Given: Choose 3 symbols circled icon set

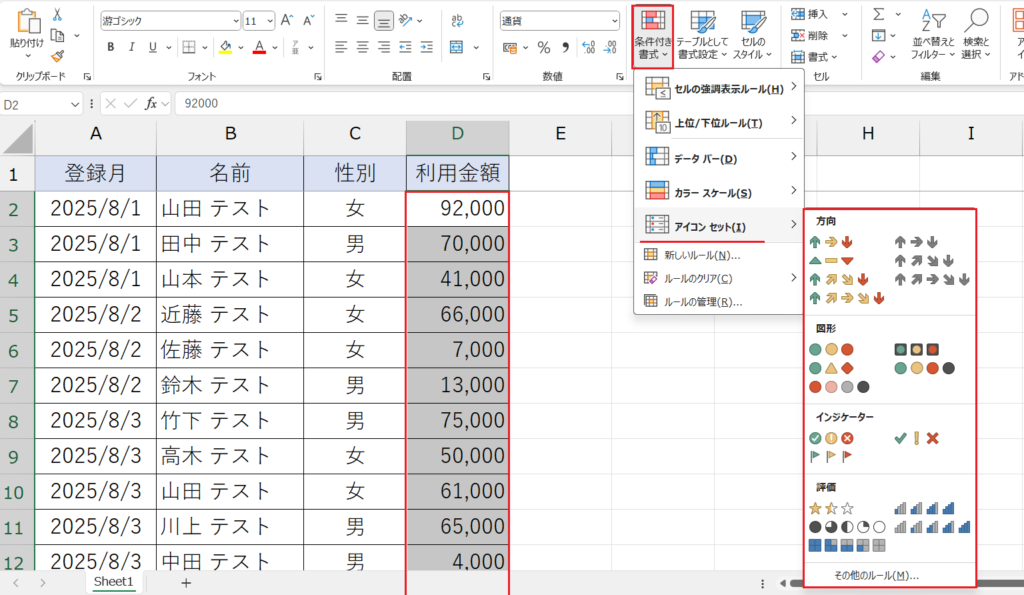Looking at the screenshot, I should point(831,438).
